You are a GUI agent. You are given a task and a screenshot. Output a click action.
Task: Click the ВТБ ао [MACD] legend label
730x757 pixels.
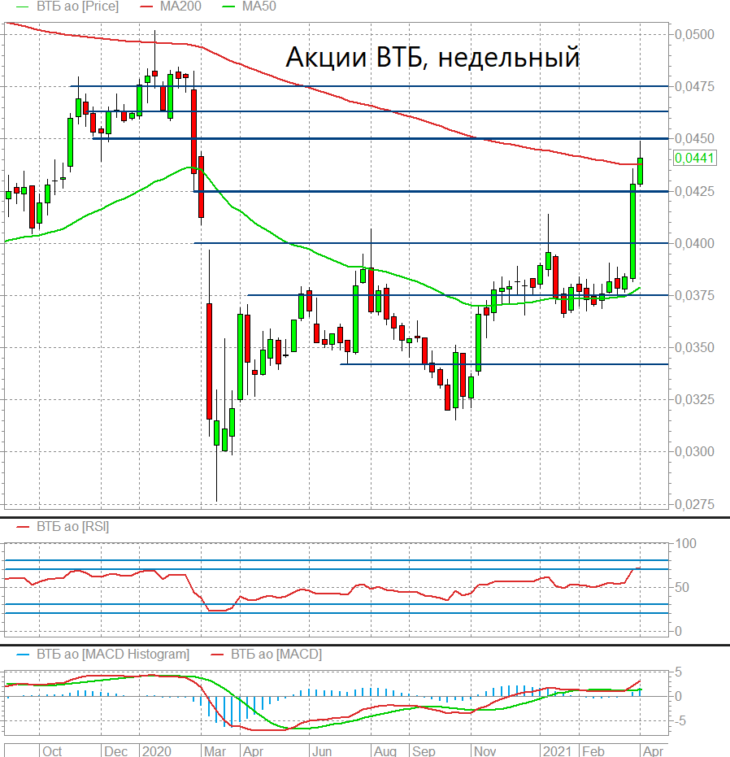click(x=276, y=654)
